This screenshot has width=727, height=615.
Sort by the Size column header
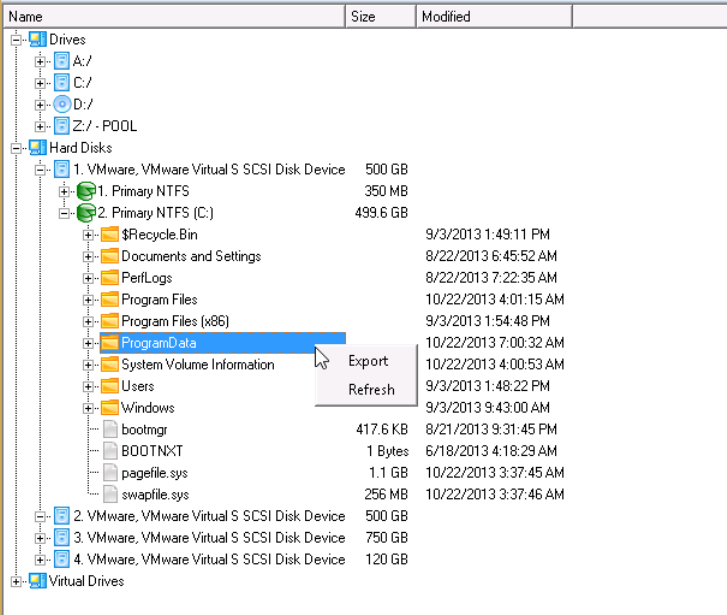pos(381,17)
